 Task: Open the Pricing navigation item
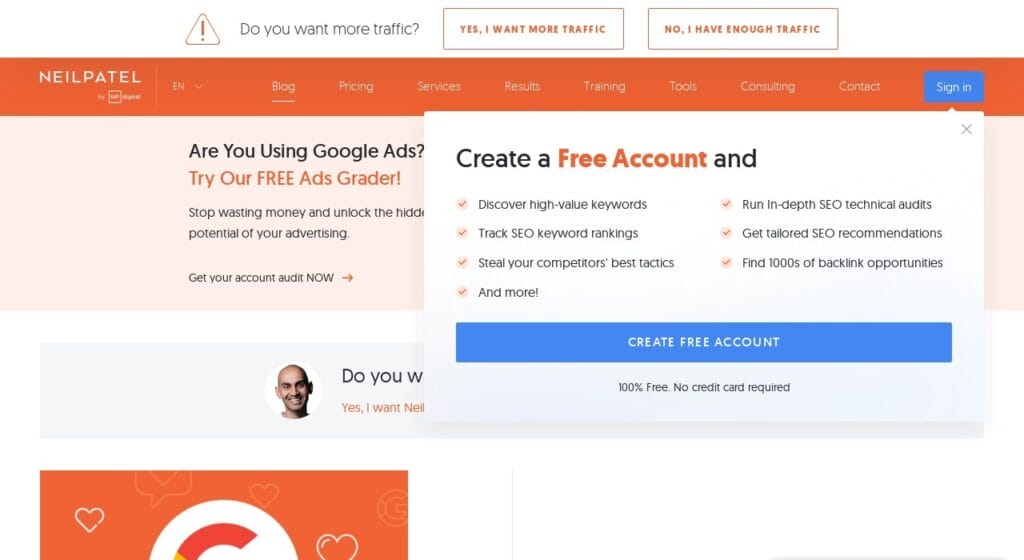[356, 86]
